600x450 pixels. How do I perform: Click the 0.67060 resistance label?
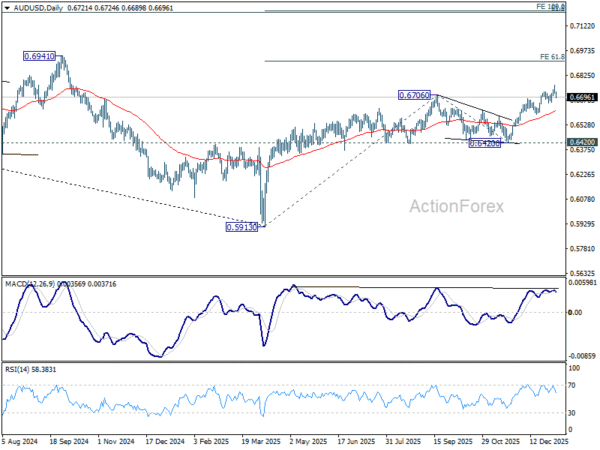click(414, 95)
